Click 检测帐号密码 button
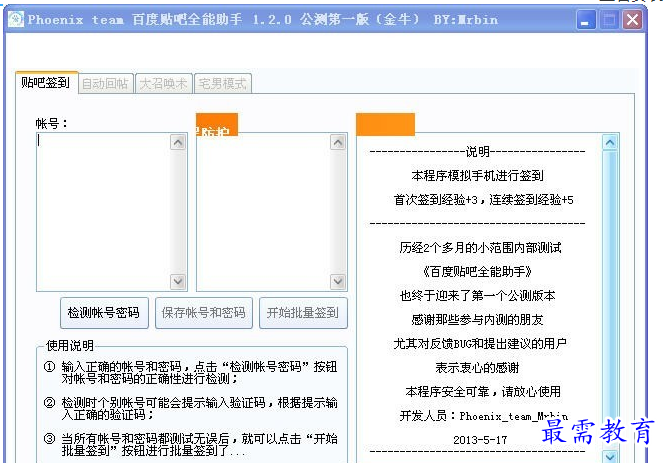663x463 pixels. pyautogui.click(x=104, y=313)
